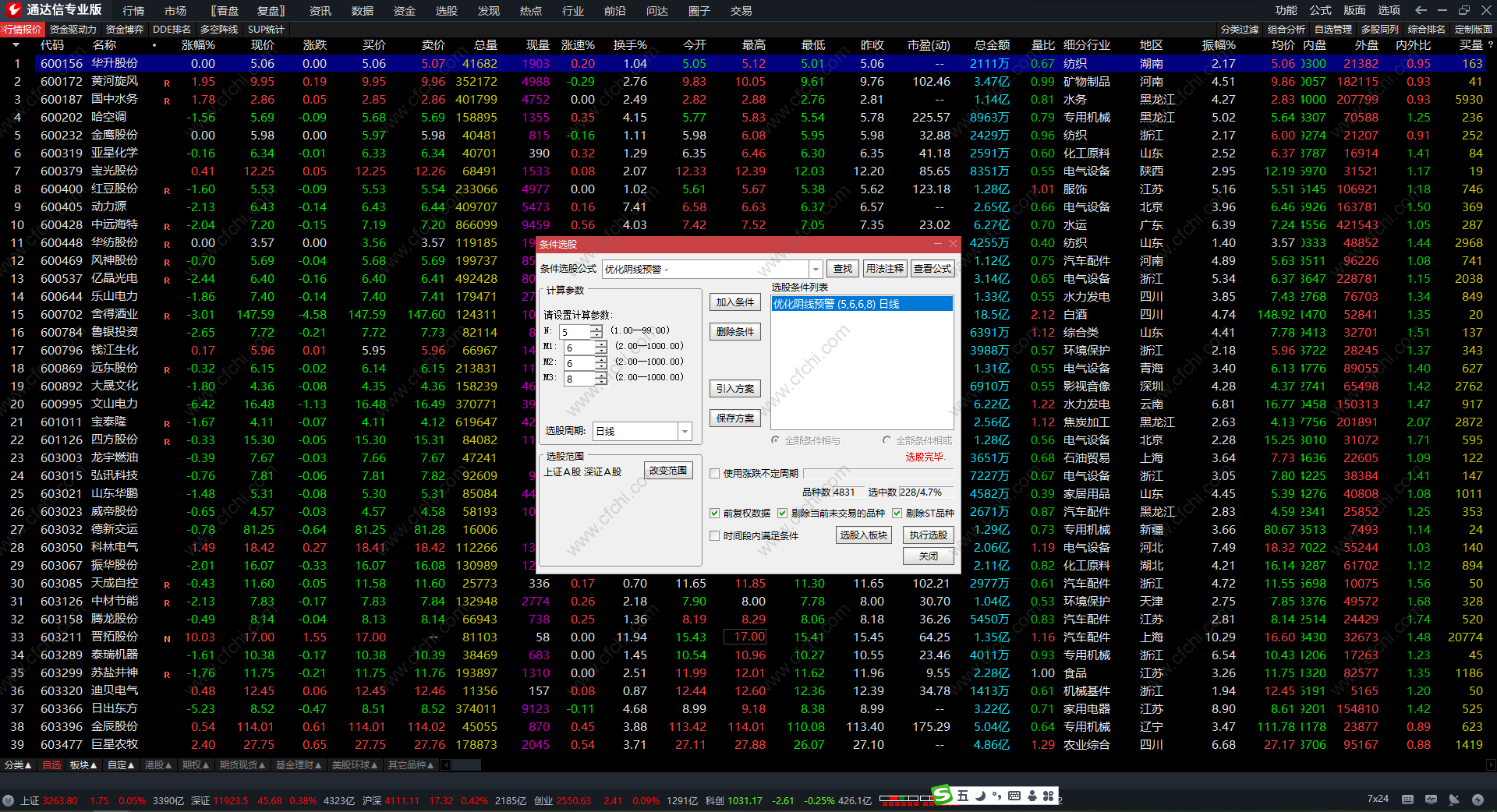
Task: Click the M3 parameter input field
Action: 579,379
